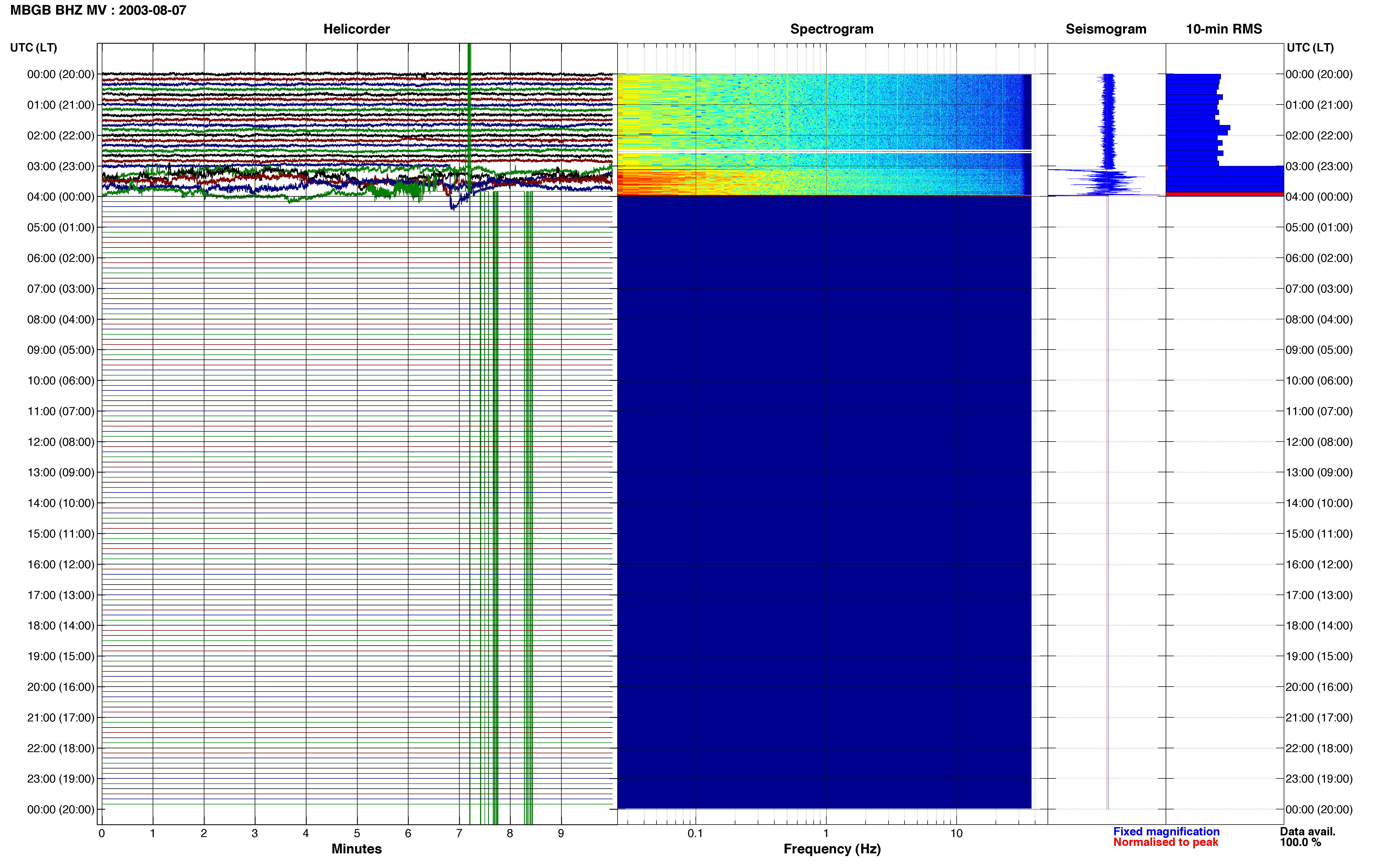Click left time label '04:00 (00:00)'
This screenshot has width=1388, height=868.
coord(61,197)
